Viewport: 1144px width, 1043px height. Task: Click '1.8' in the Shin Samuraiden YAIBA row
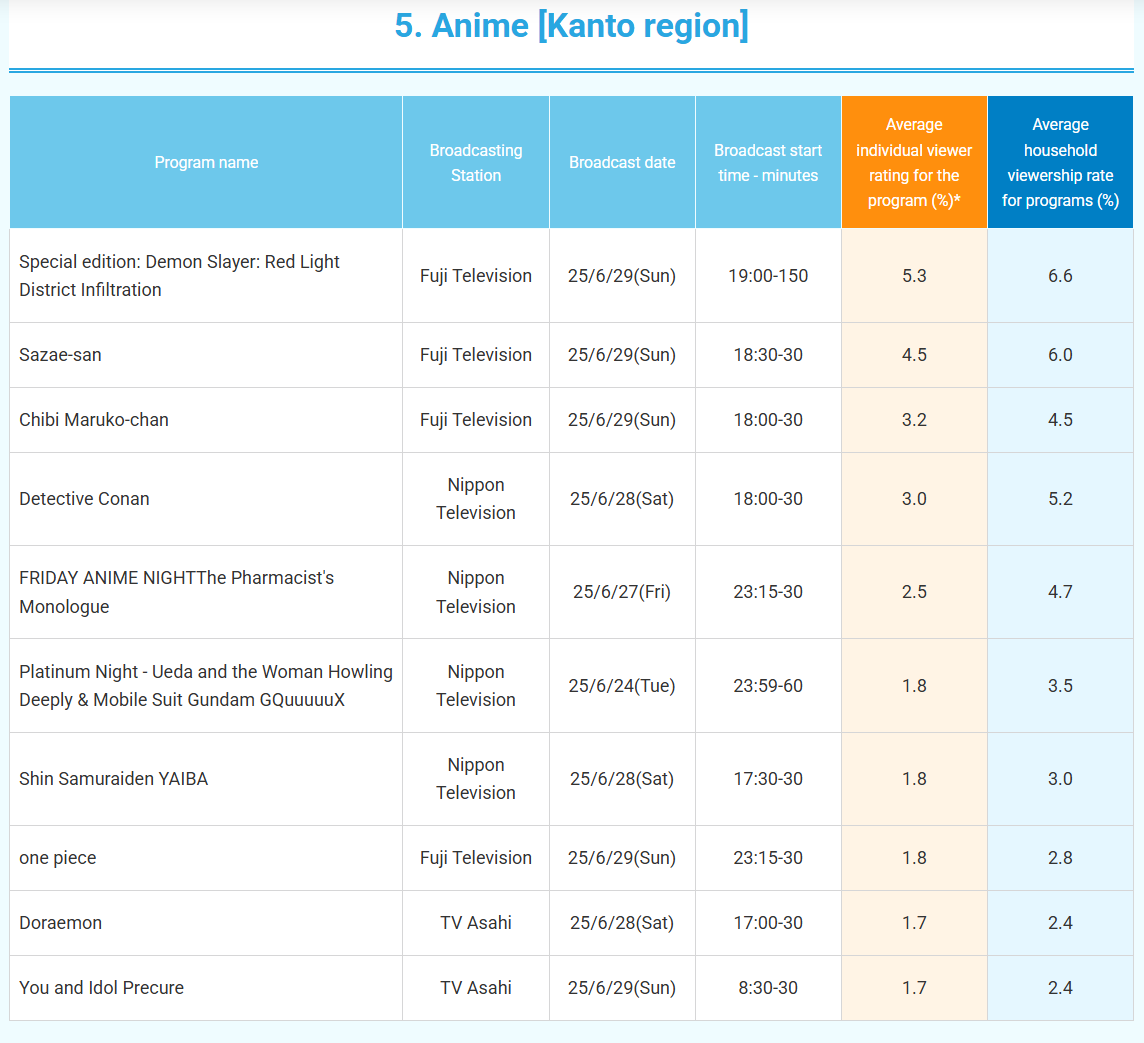[x=914, y=779]
